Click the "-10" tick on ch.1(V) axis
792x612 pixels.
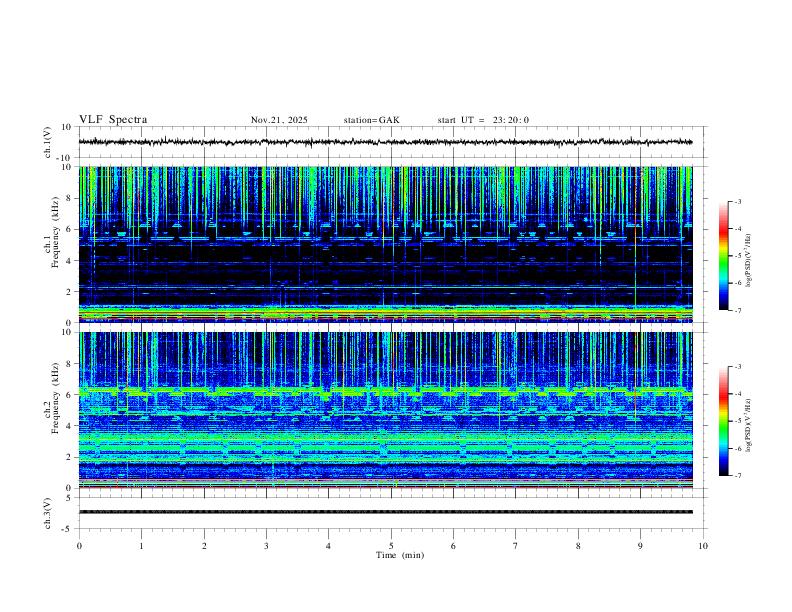(x=66, y=158)
